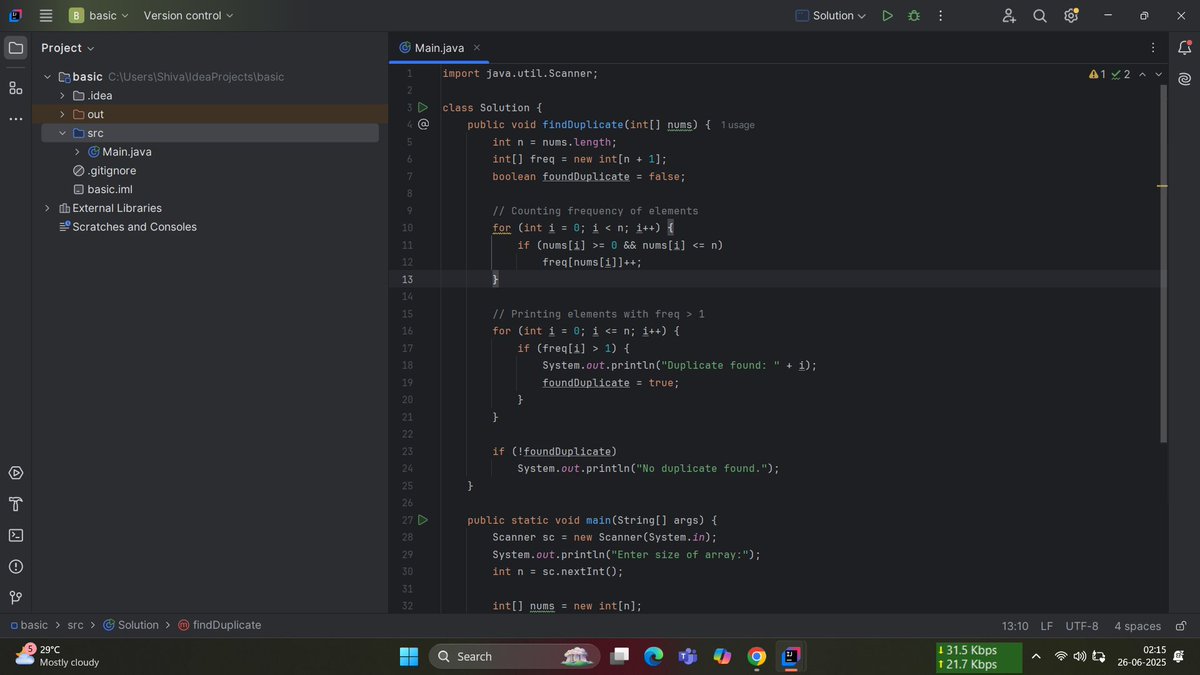Go to previous highlighted problem arrow
The height and width of the screenshot is (675, 1200).
coord(1143,74)
